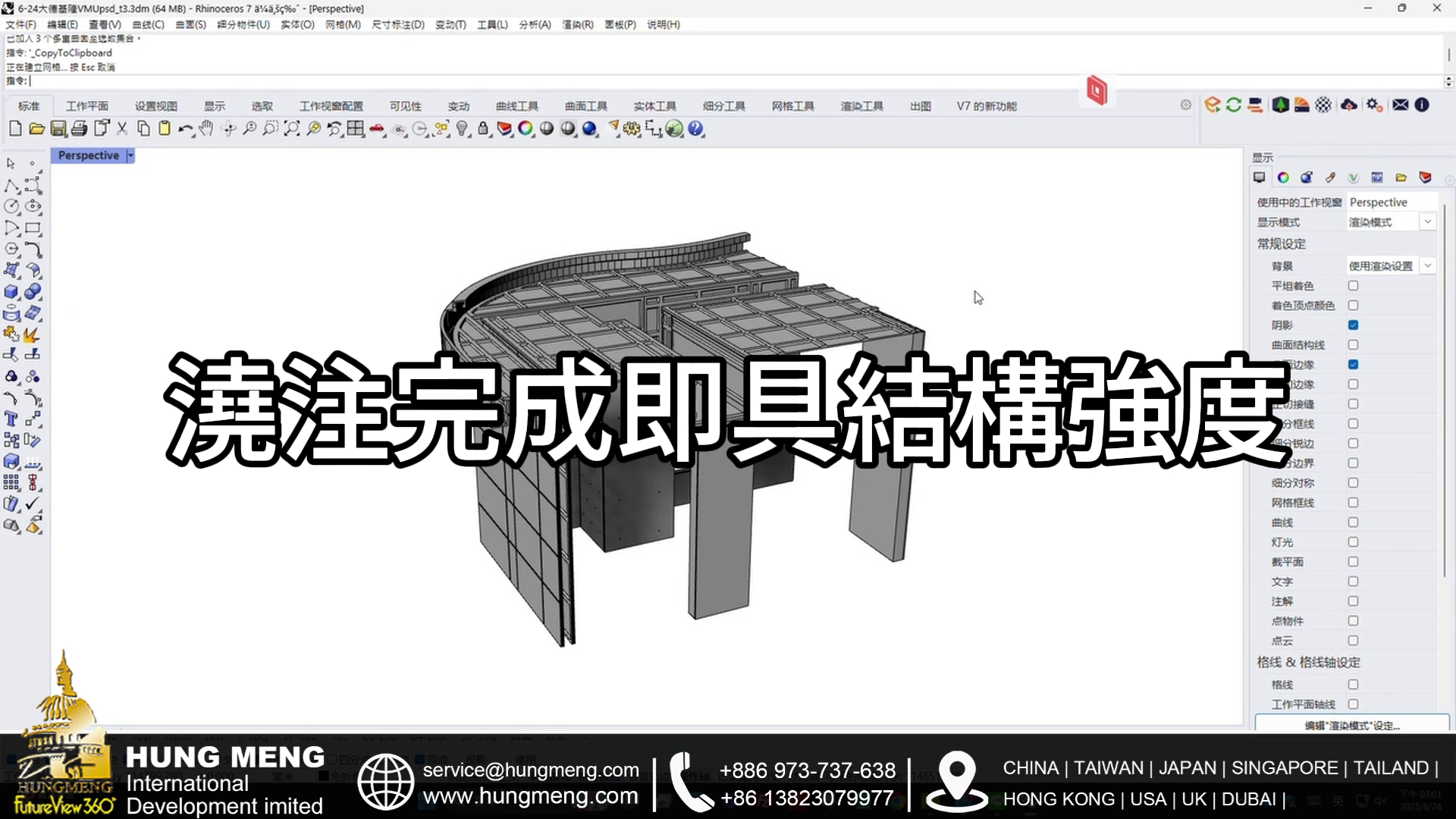Open the 曲面(S) menu
The height and width of the screenshot is (819, 1456).
(x=190, y=24)
